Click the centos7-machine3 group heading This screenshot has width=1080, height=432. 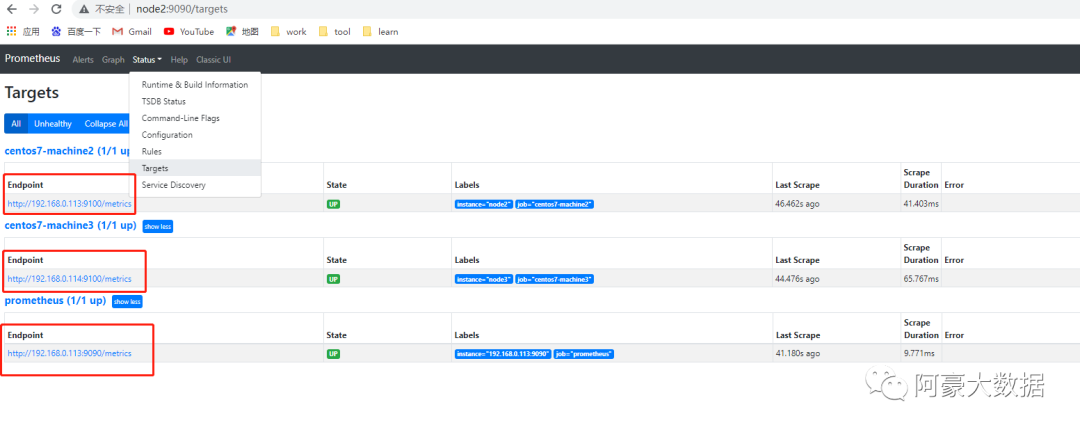click(x=70, y=226)
